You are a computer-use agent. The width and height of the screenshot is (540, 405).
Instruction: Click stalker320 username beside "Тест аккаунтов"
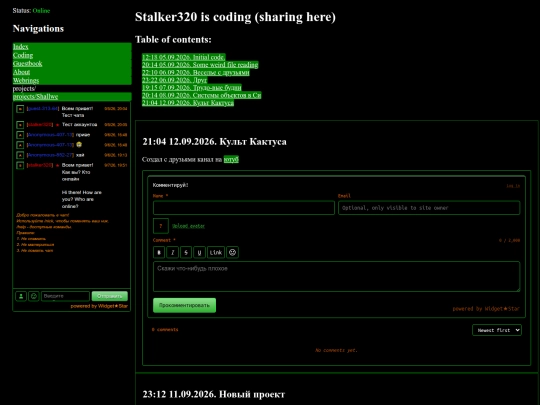[x=40, y=125]
